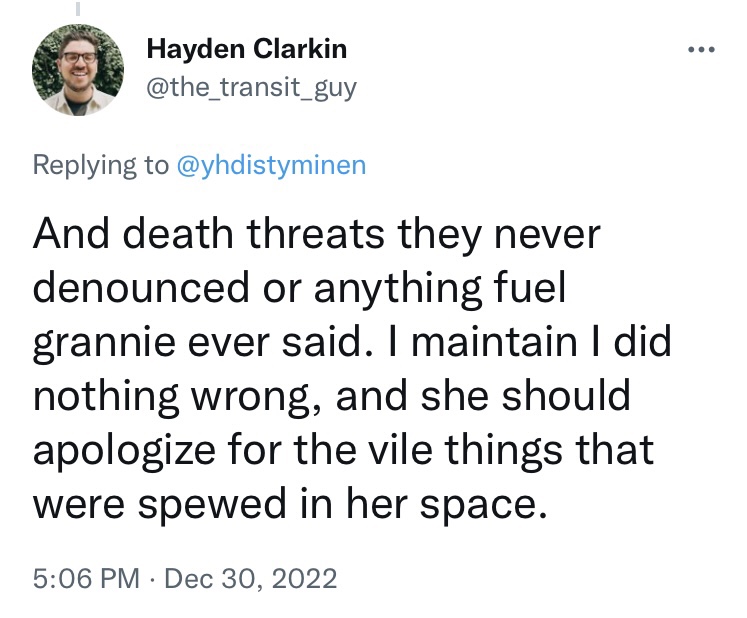Click the @the_transit_guy handle
Image resolution: width=747 pixels, height=618 pixels.
[x=251, y=88]
